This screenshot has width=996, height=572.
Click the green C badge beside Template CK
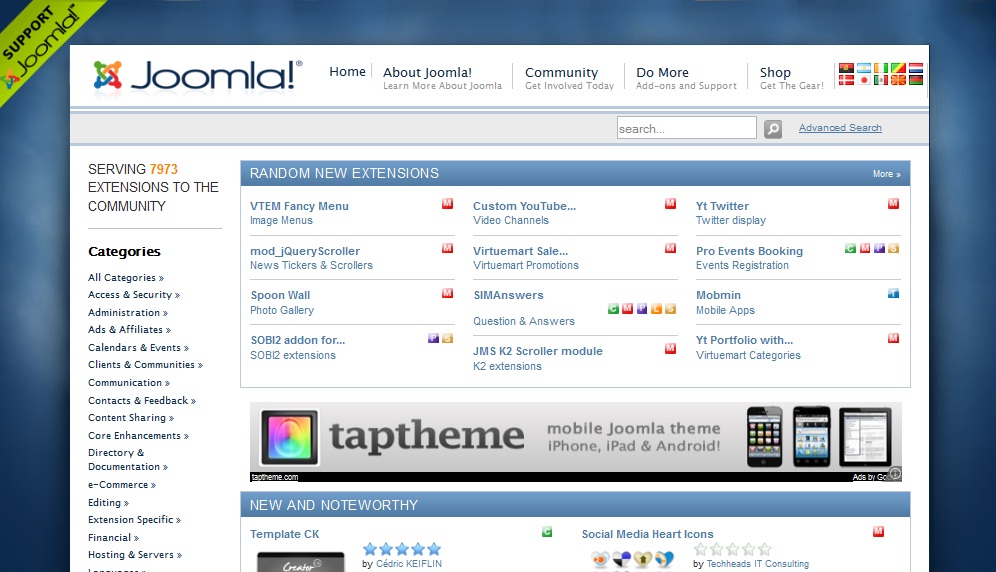point(547,532)
